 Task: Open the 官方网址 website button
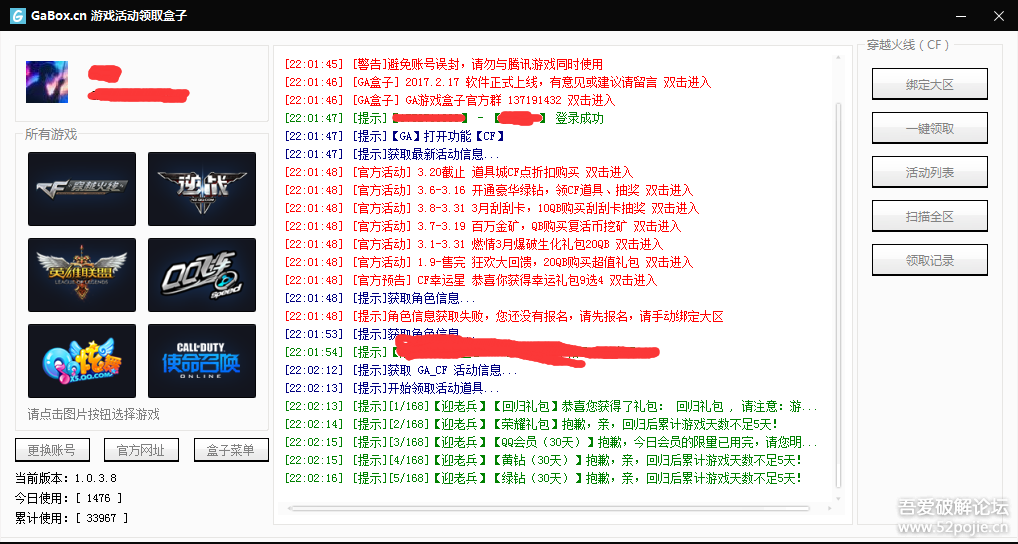point(141,450)
